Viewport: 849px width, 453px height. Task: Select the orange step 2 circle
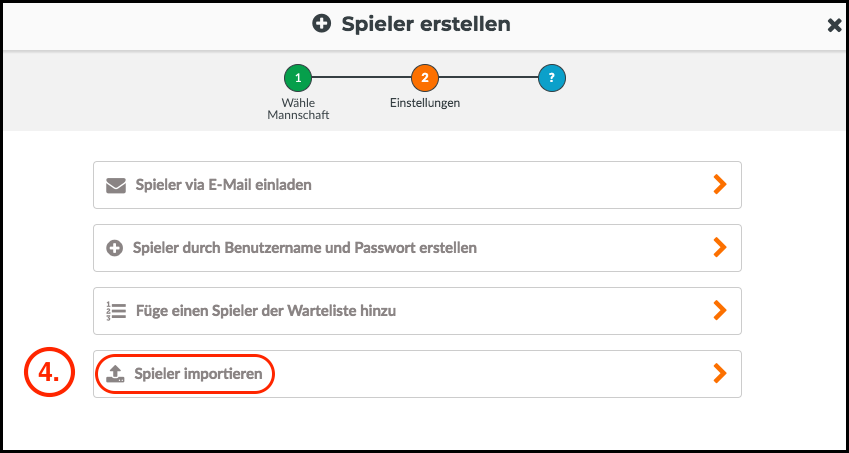(425, 78)
